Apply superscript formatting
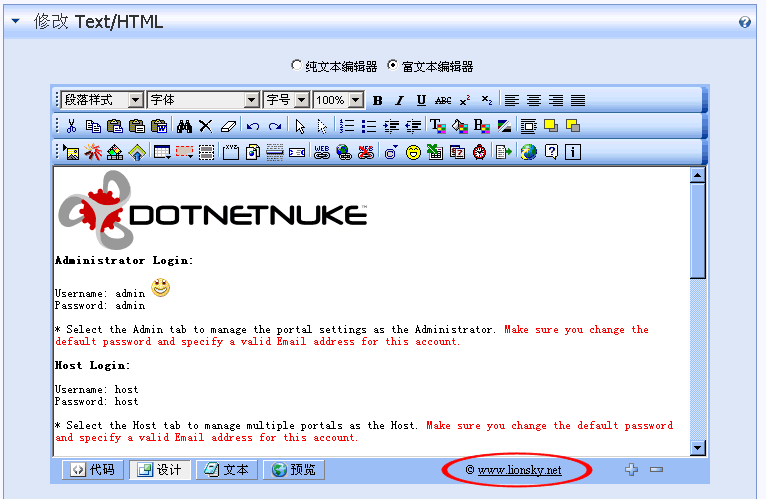Viewport: 766px width, 499px height. [465, 100]
